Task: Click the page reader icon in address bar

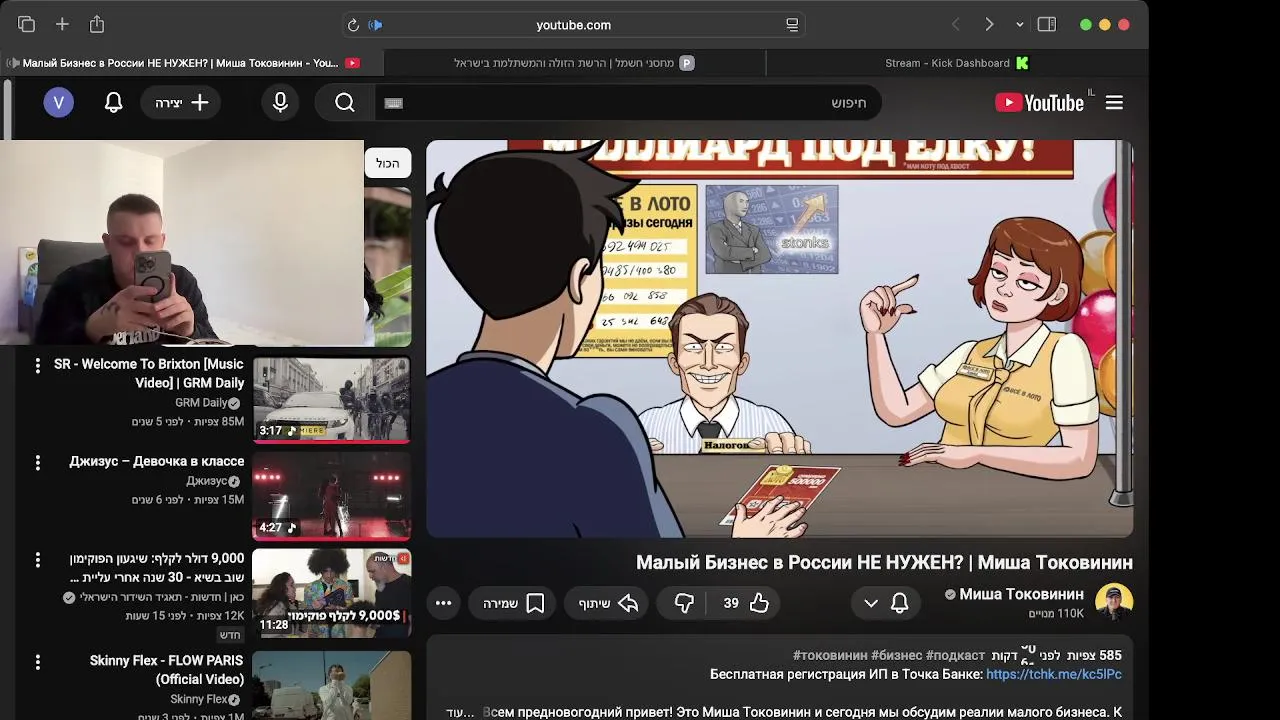Action: [x=792, y=25]
